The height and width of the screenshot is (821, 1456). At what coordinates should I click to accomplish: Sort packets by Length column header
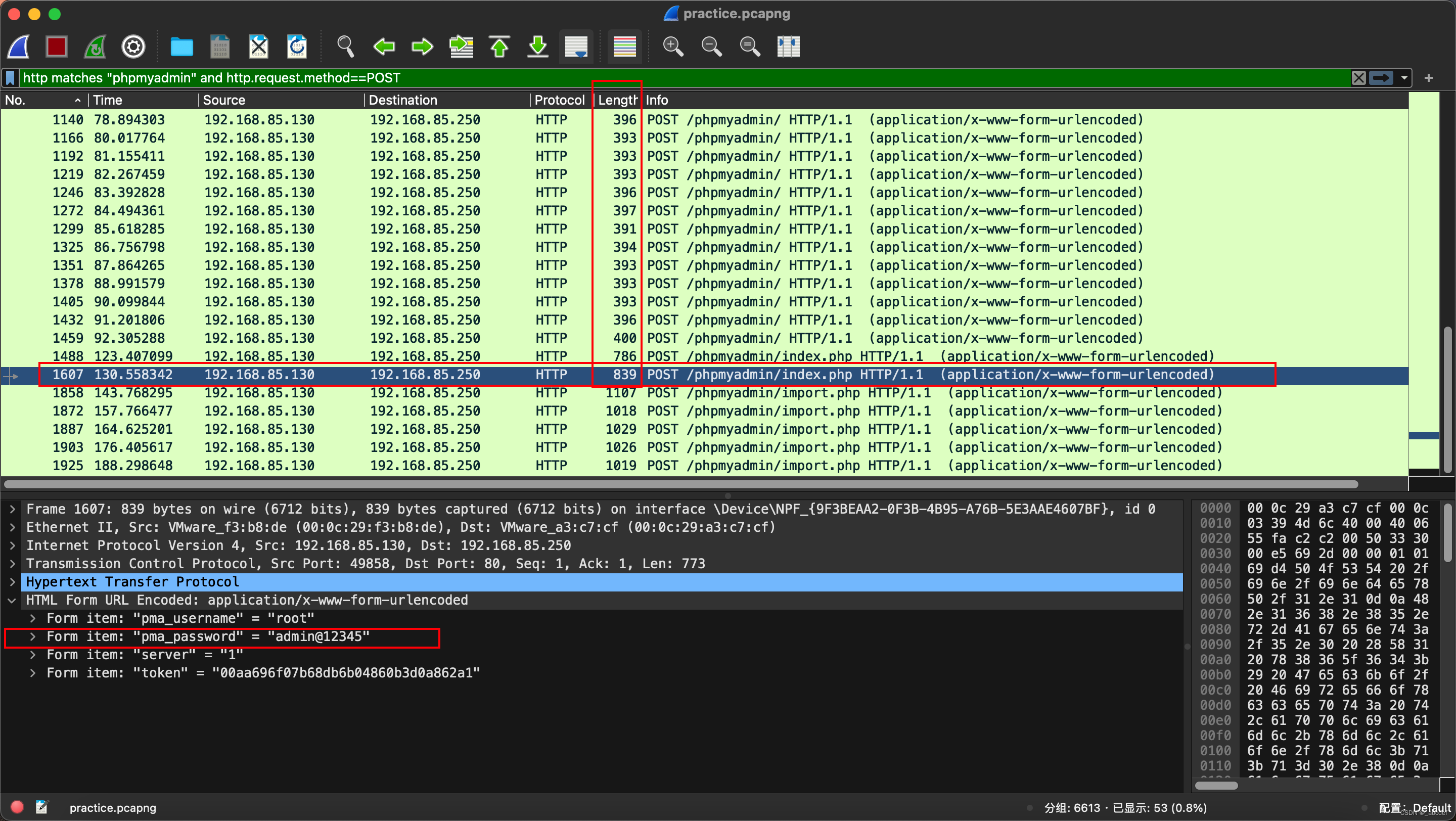pyautogui.click(x=617, y=100)
